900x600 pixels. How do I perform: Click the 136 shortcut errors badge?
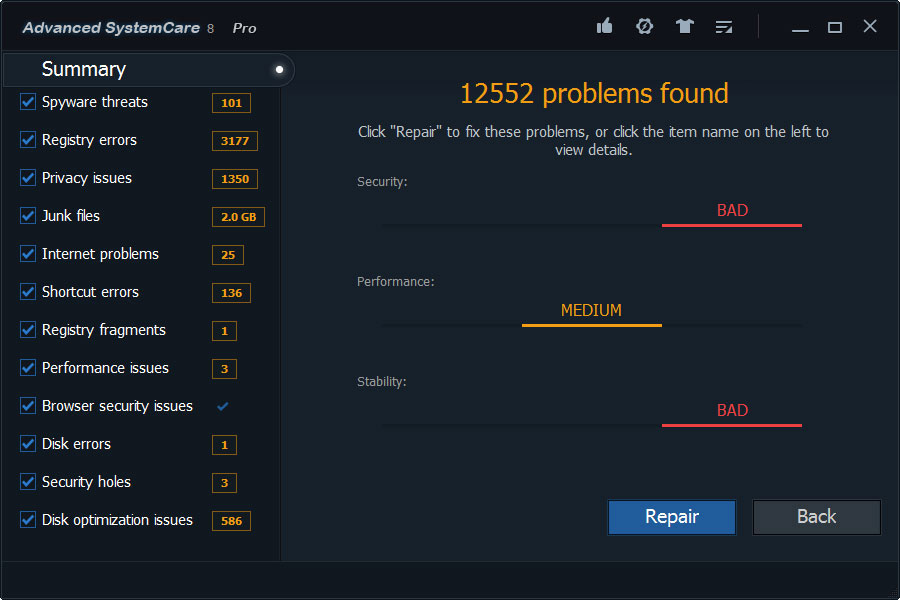231,293
